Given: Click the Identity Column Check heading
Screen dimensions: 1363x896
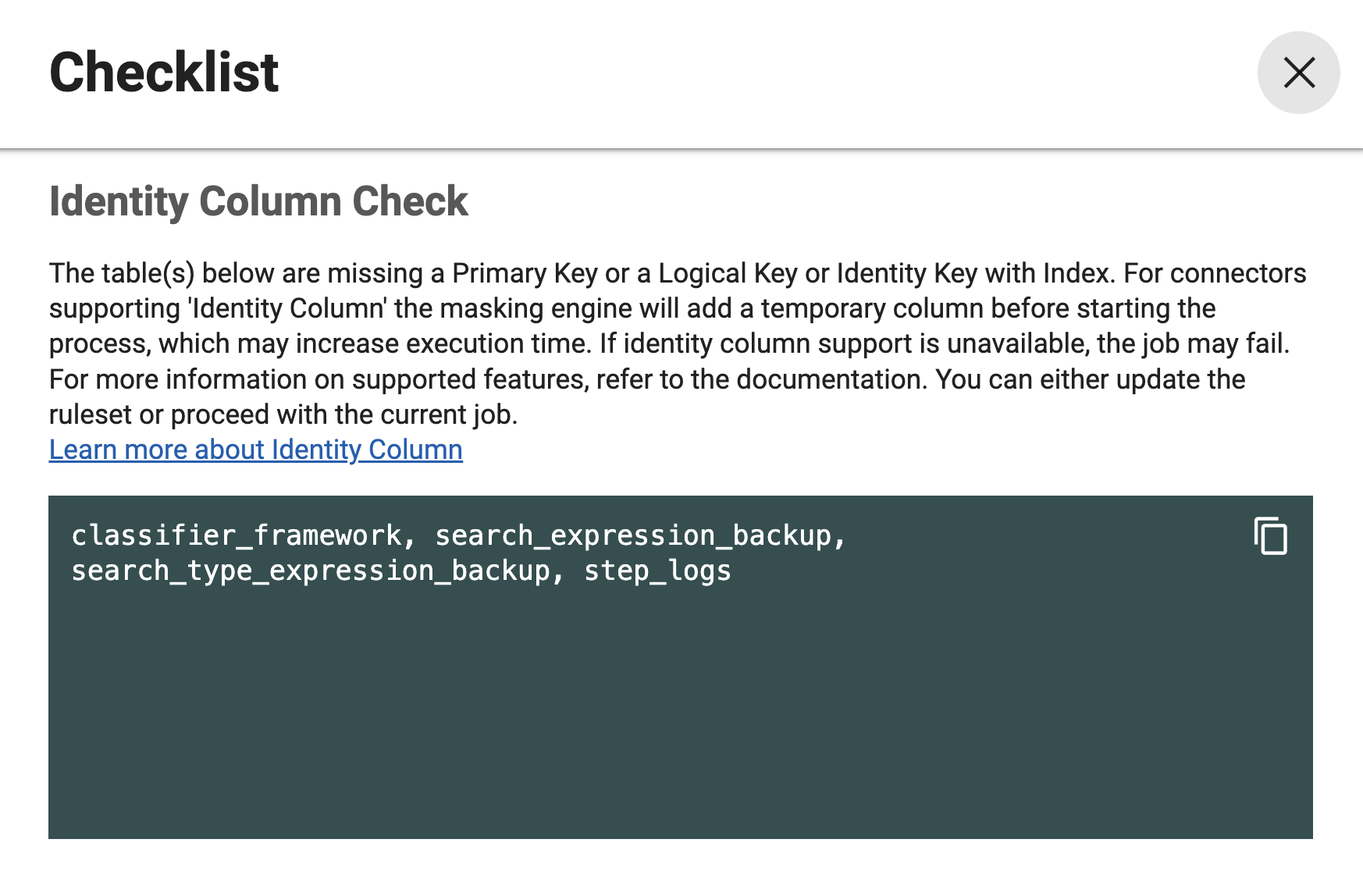Looking at the screenshot, I should click(259, 201).
